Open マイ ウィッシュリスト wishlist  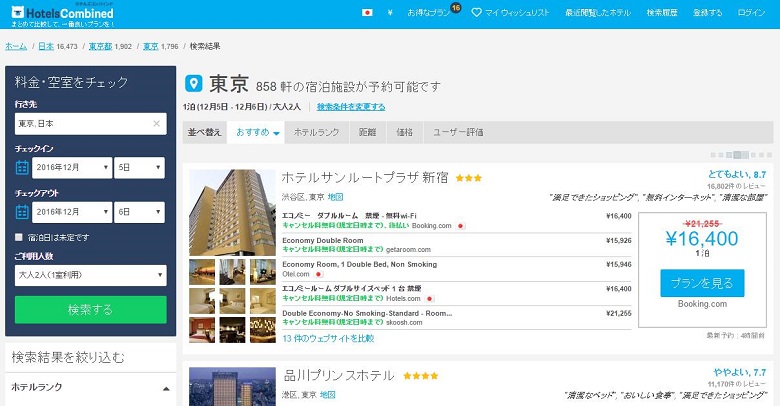click(x=510, y=13)
